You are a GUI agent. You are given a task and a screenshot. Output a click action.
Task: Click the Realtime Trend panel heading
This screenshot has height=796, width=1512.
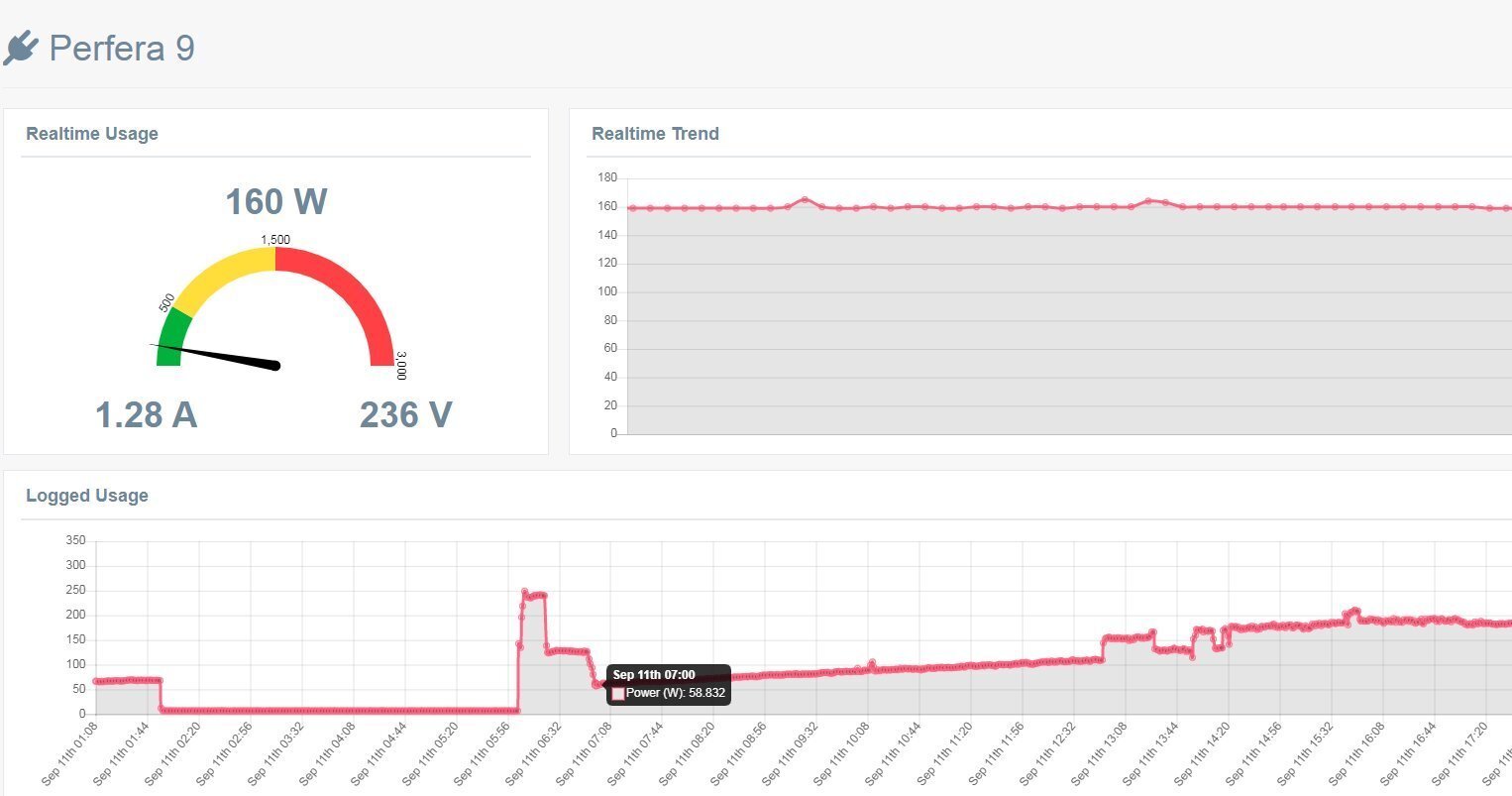(x=655, y=134)
